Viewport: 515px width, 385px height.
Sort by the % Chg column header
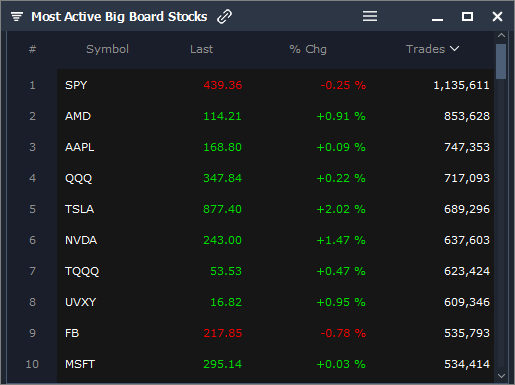(x=308, y=49)
